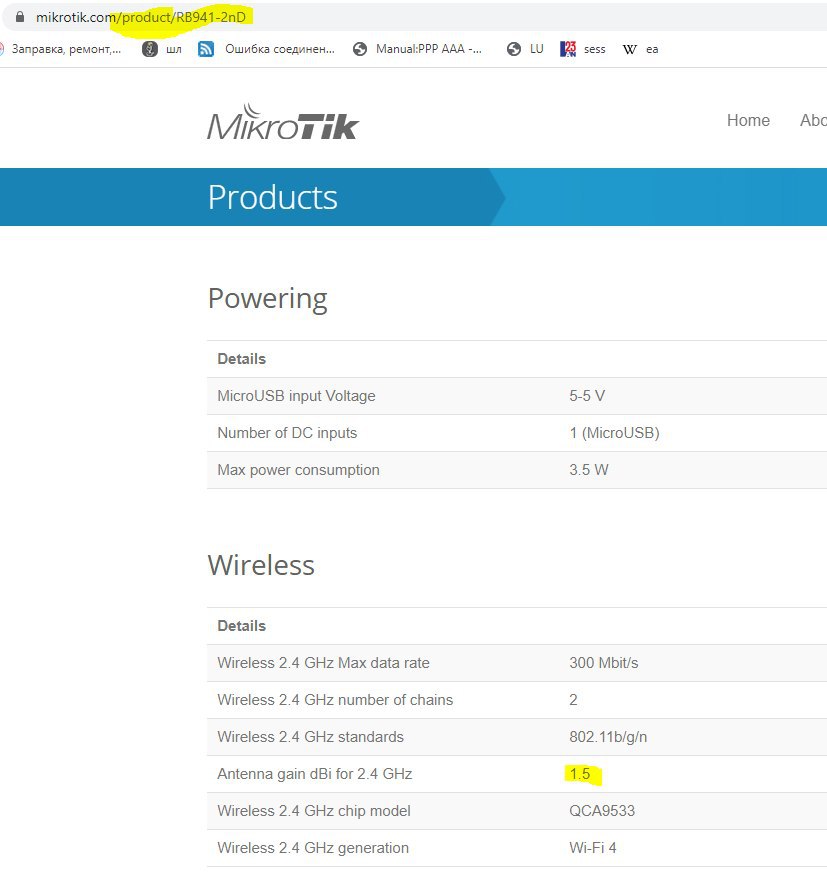827x883 pixels.
Task: Click the Products banner heading
Action: tap(272, 197)
